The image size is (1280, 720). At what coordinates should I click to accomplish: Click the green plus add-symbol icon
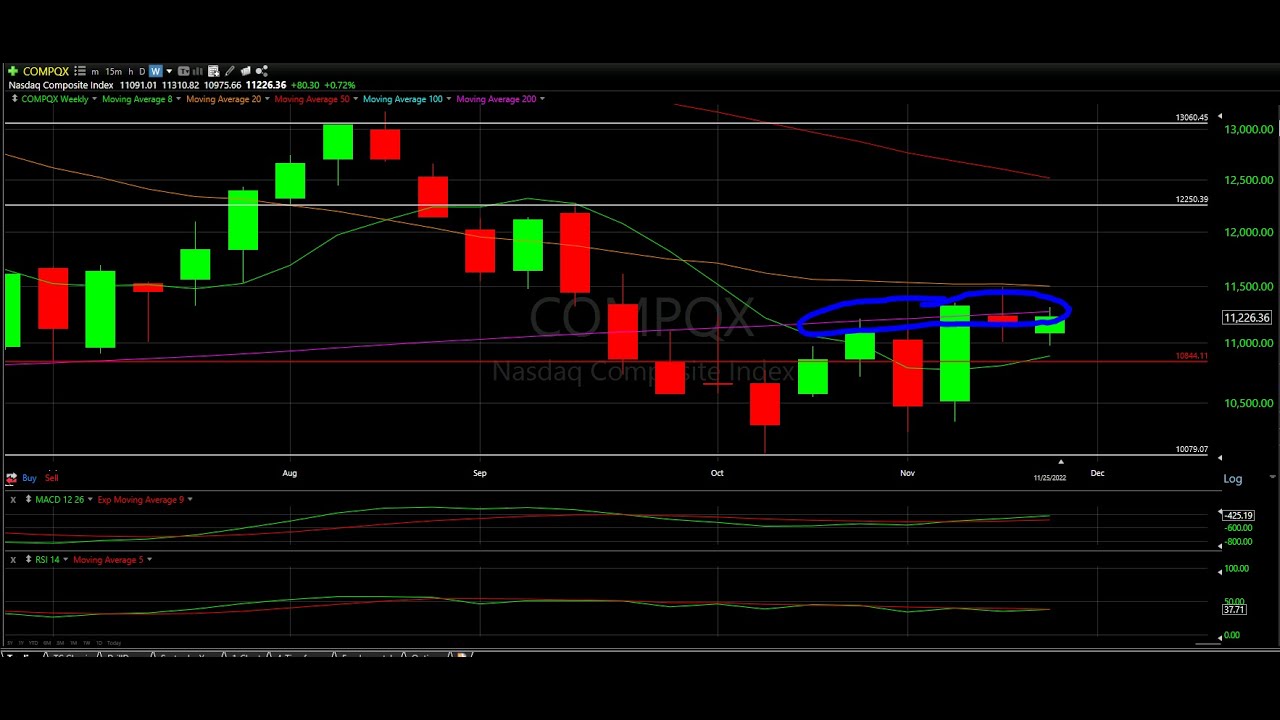13,71
